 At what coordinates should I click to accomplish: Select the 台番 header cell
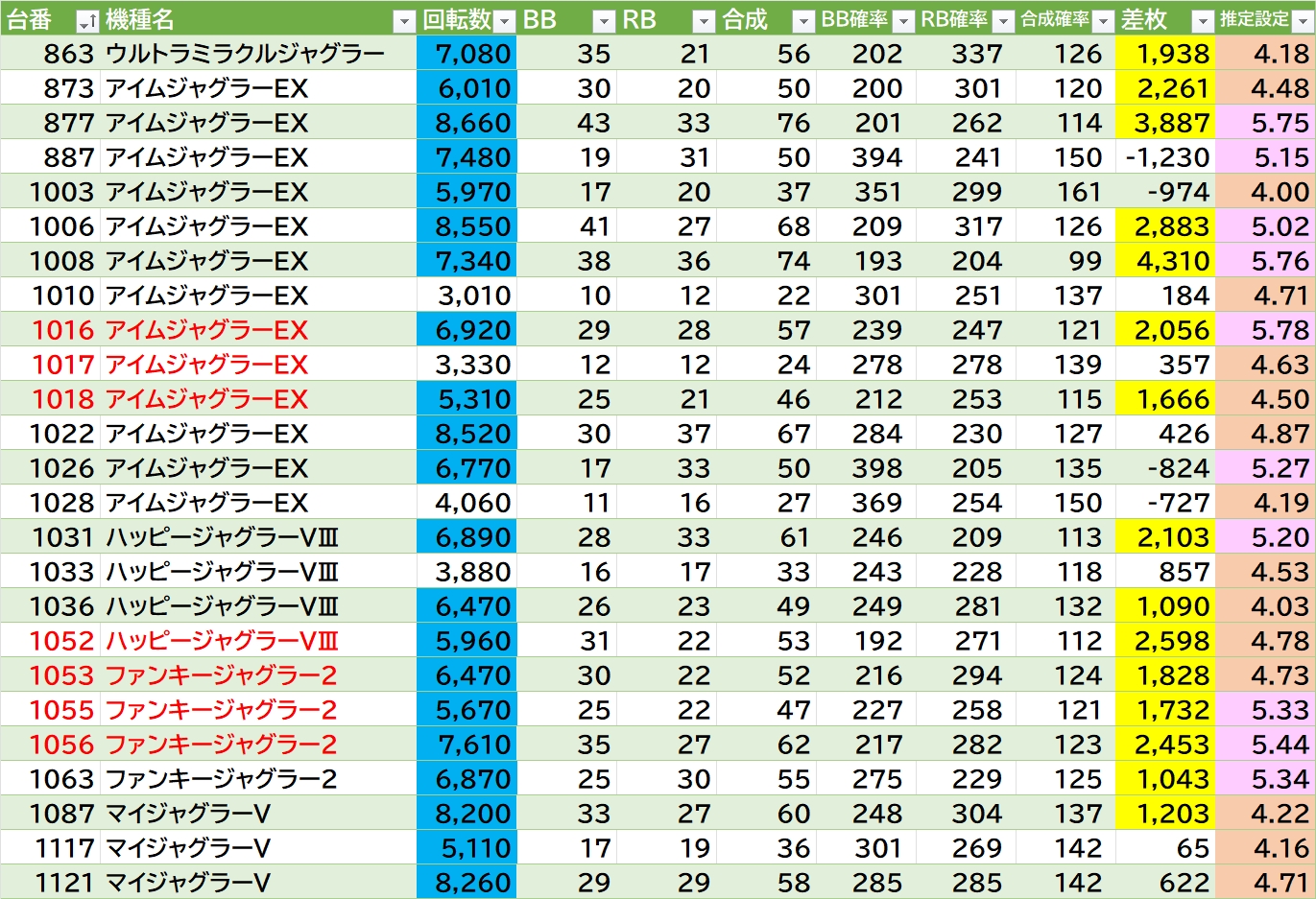(x=50, y=19)
